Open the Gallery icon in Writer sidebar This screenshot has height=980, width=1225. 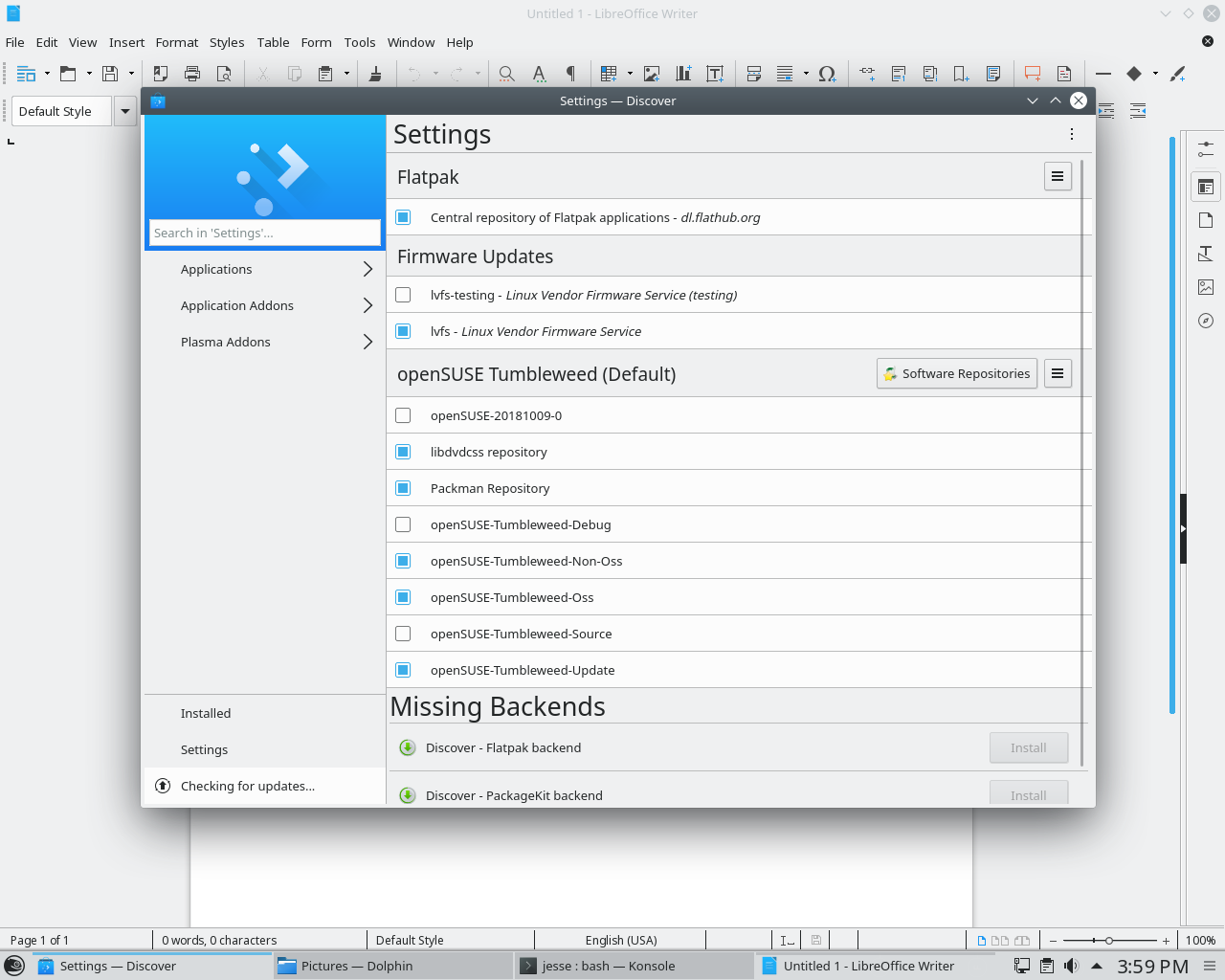coord(1206,287)
